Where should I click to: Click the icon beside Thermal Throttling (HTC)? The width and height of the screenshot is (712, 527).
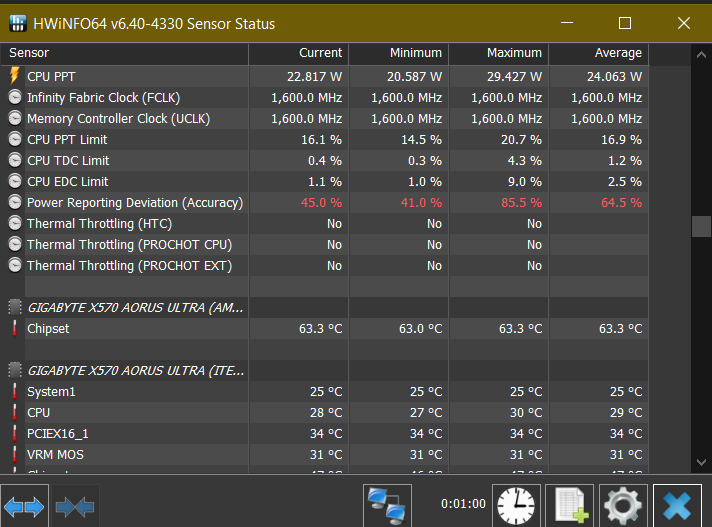pos(15,223)
